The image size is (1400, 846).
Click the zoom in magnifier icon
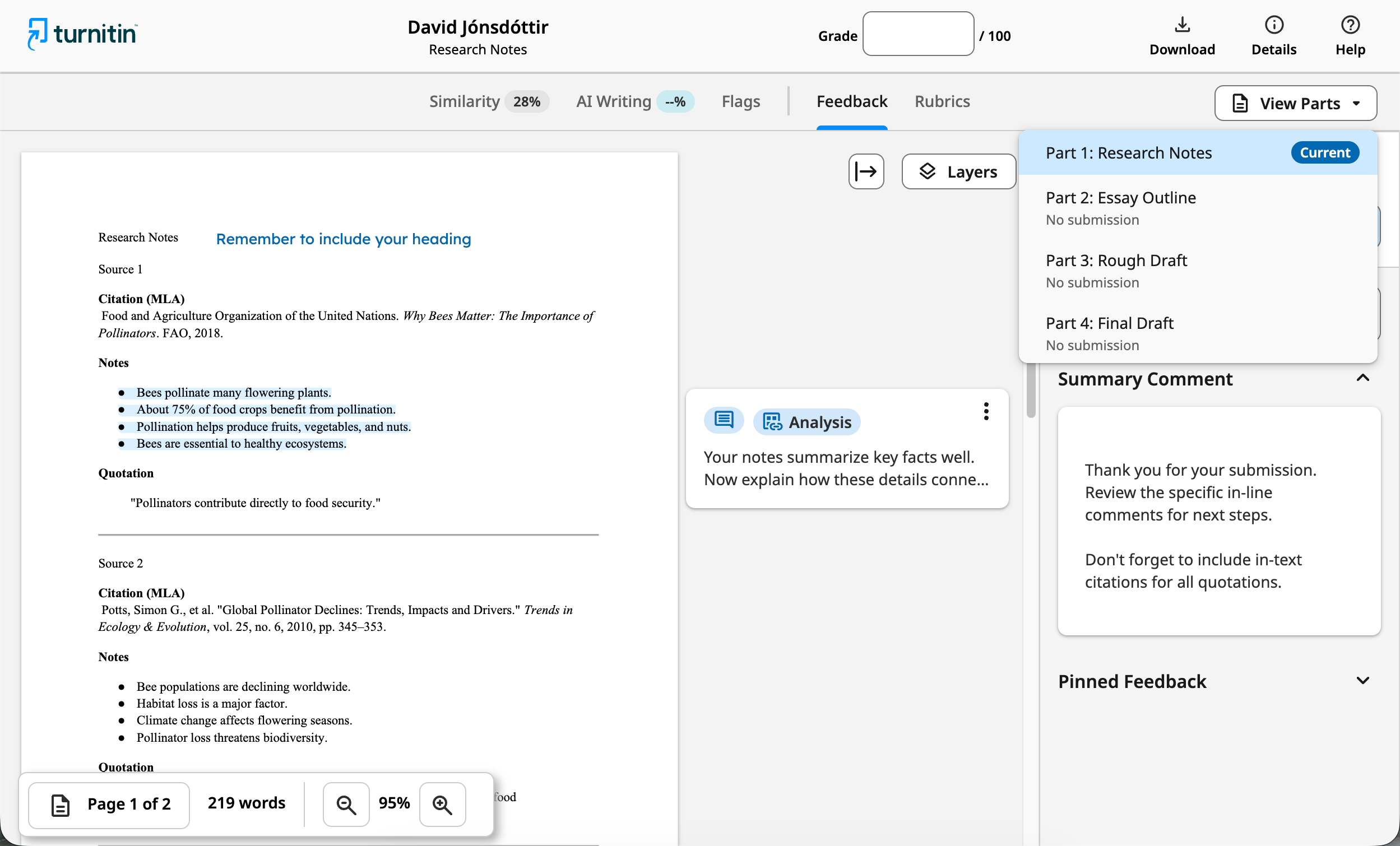coord(442,804)
